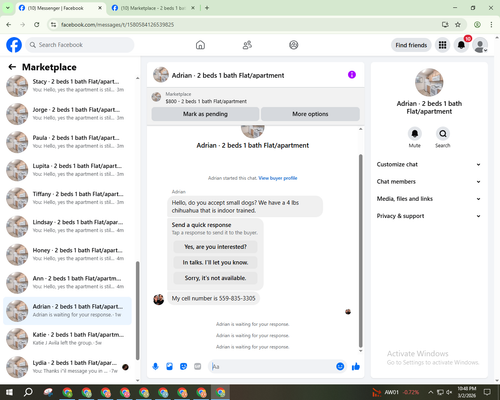This screenshot has height=400, width=500.
Task: Open the notifications bell icon
Action: click(x=461, y=45)
